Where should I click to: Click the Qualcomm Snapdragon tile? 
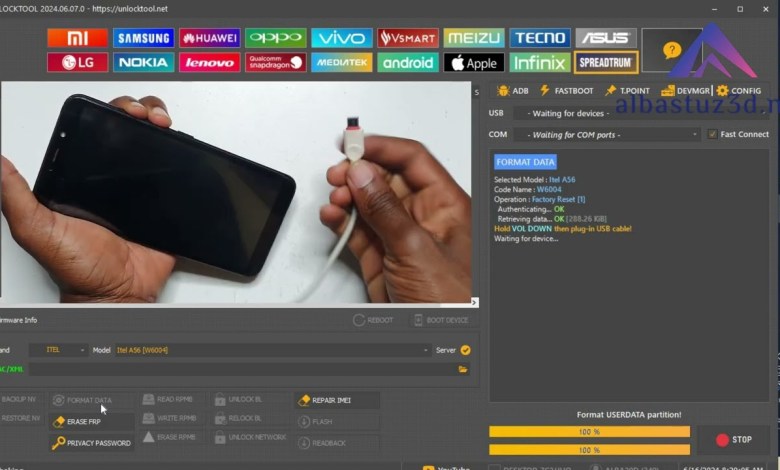[275, 63]
